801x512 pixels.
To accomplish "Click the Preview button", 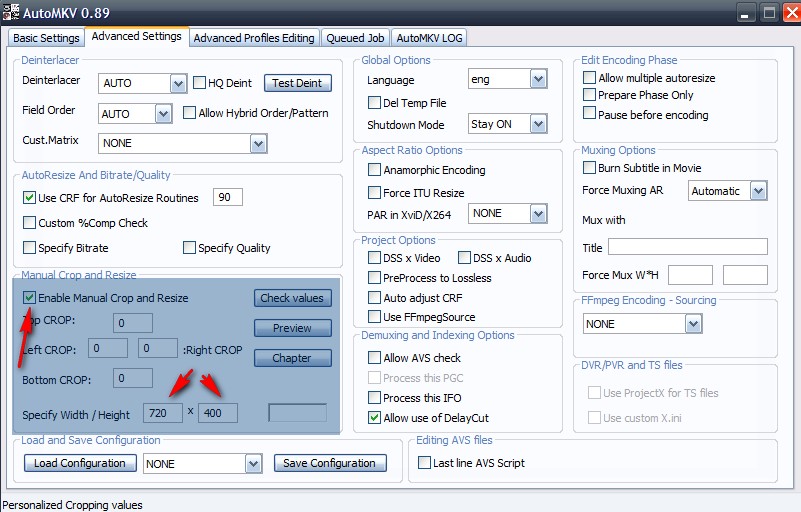I will [292, 328].
